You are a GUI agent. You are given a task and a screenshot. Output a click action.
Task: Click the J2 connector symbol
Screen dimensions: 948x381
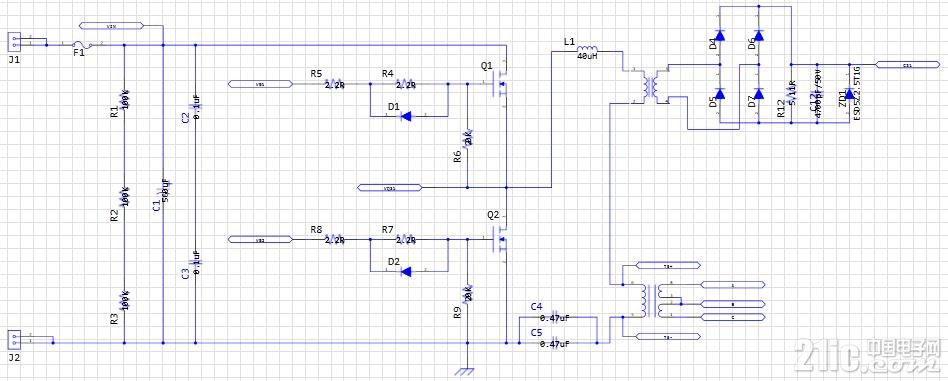(13, 340)
